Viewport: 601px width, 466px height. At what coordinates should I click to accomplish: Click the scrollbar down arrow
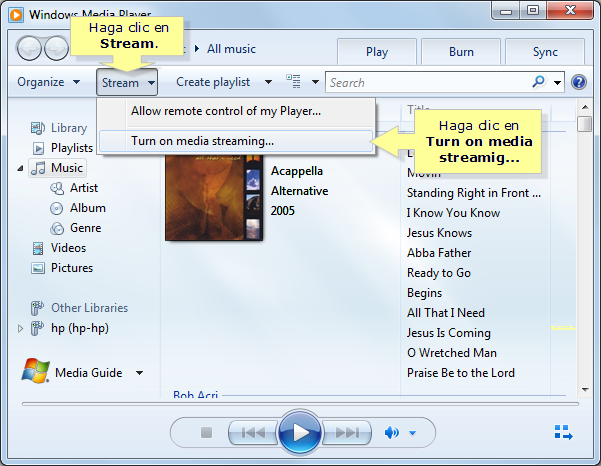pos(585,390)
